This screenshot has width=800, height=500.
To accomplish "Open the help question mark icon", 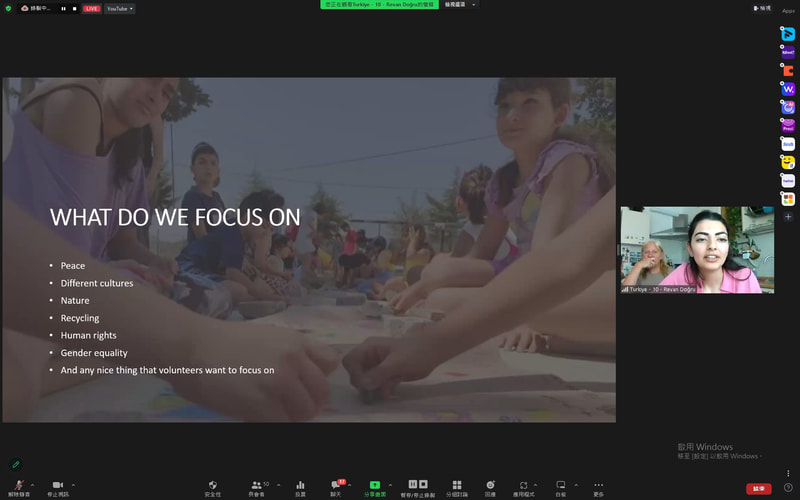I will (x=788, y=488).
